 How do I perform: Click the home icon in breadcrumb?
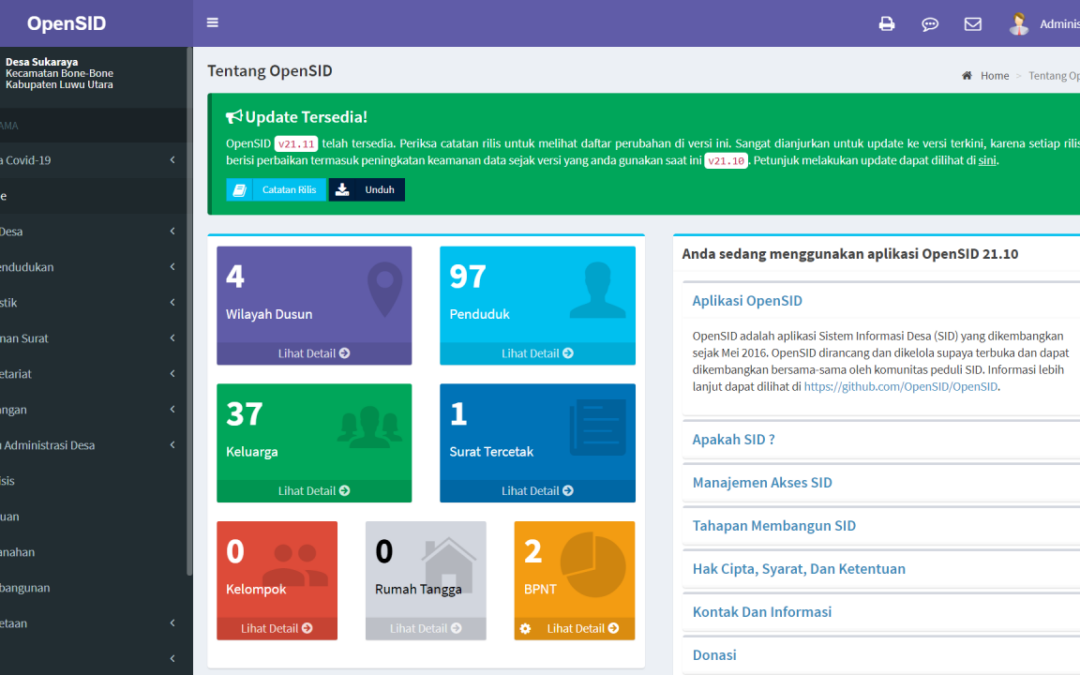coord(967,75)
